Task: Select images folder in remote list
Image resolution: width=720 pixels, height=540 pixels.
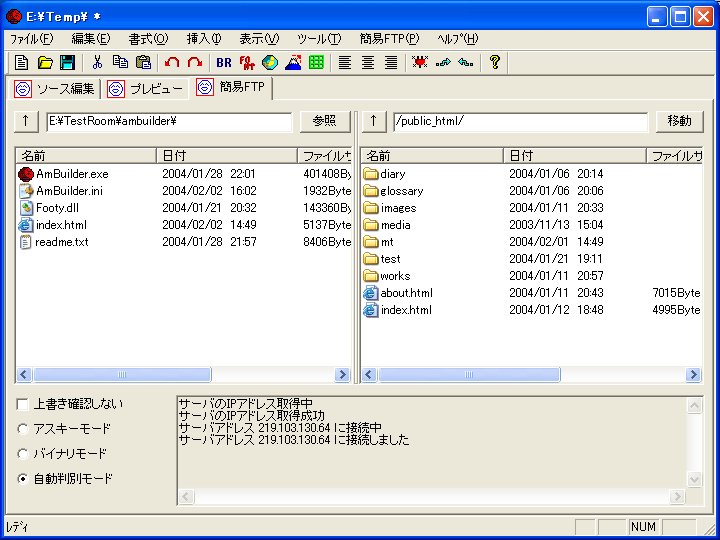Action: pos(390,208)
